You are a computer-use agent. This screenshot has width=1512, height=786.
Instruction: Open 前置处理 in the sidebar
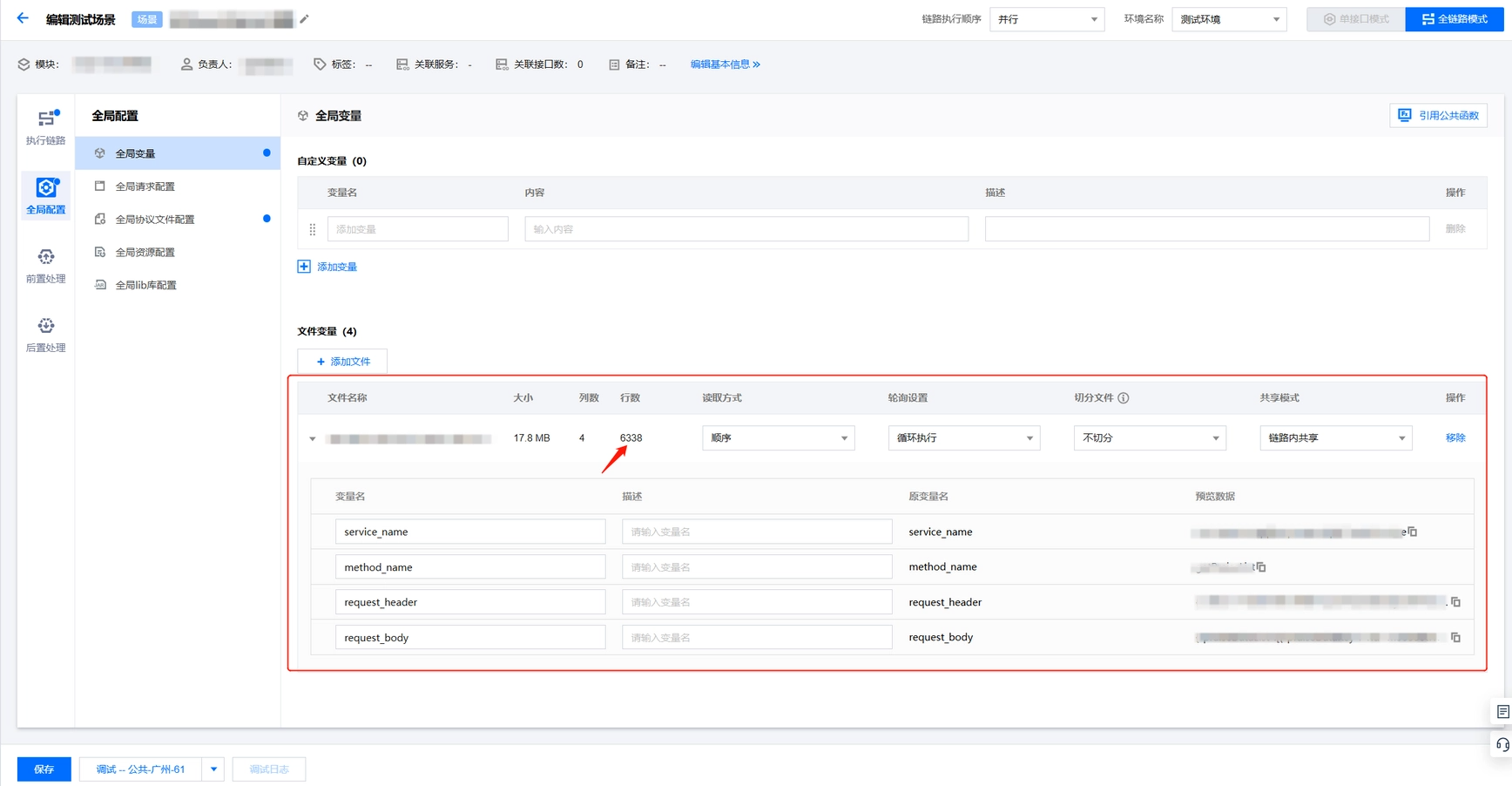pos(45,266)
